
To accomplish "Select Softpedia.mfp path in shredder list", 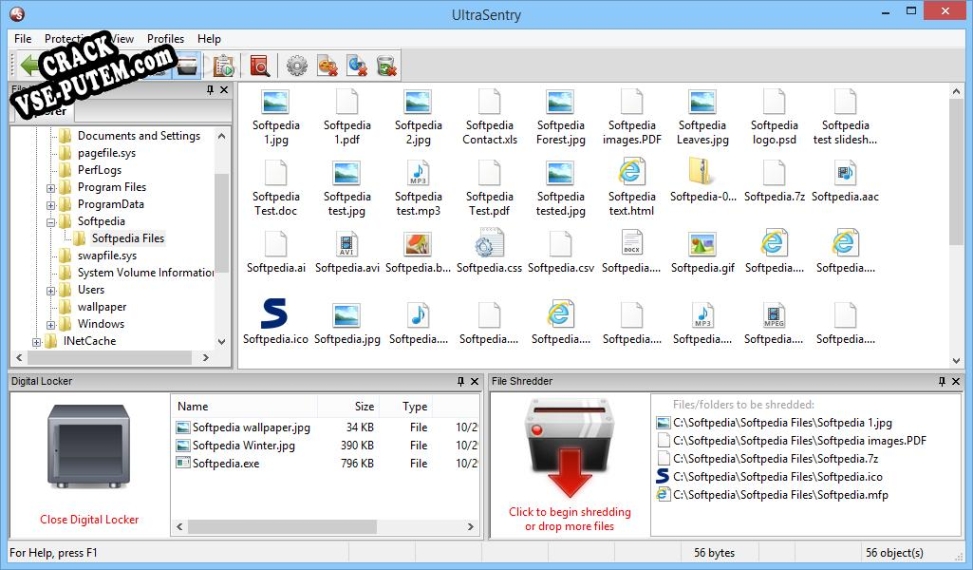I will tap(780, 495).
